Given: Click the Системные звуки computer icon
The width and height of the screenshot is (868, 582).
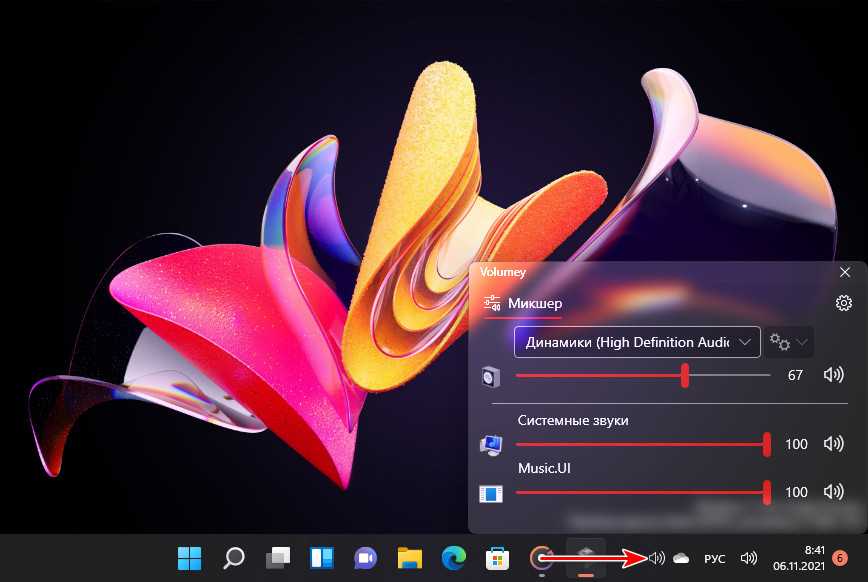Looking at the screenshot, I should coord(490,445).
